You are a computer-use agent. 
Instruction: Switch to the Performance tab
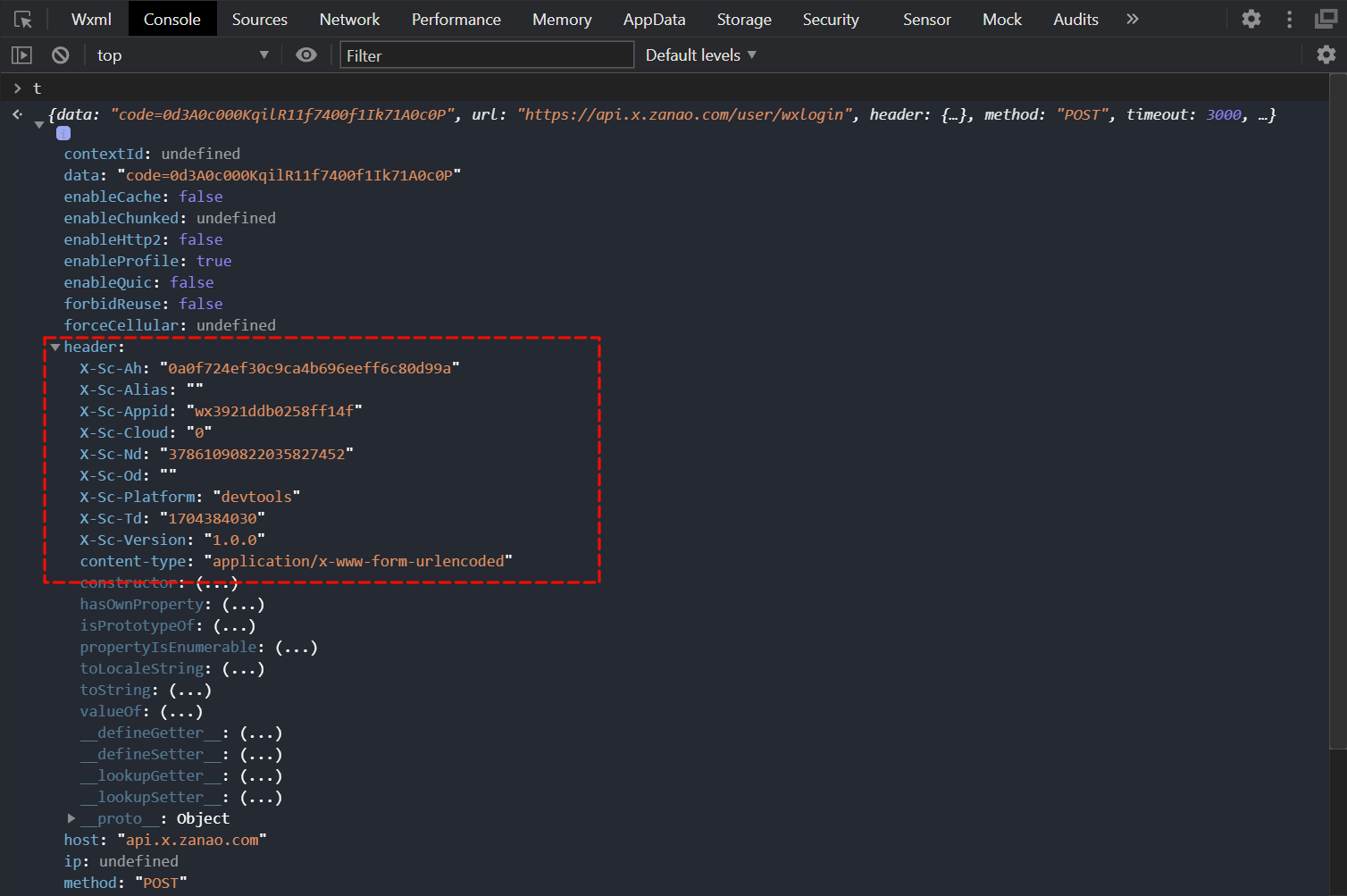click(x=456, y=19)
